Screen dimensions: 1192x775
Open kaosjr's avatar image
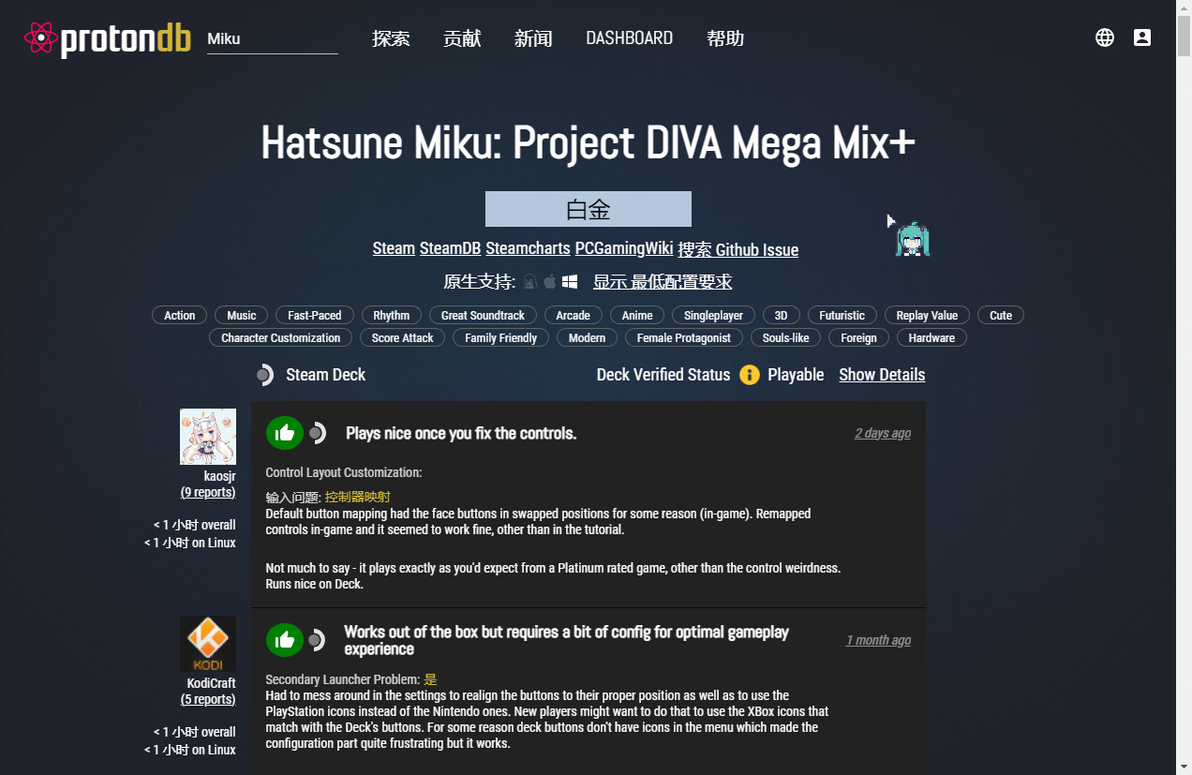pyautogui.click(x=208, y=437)
